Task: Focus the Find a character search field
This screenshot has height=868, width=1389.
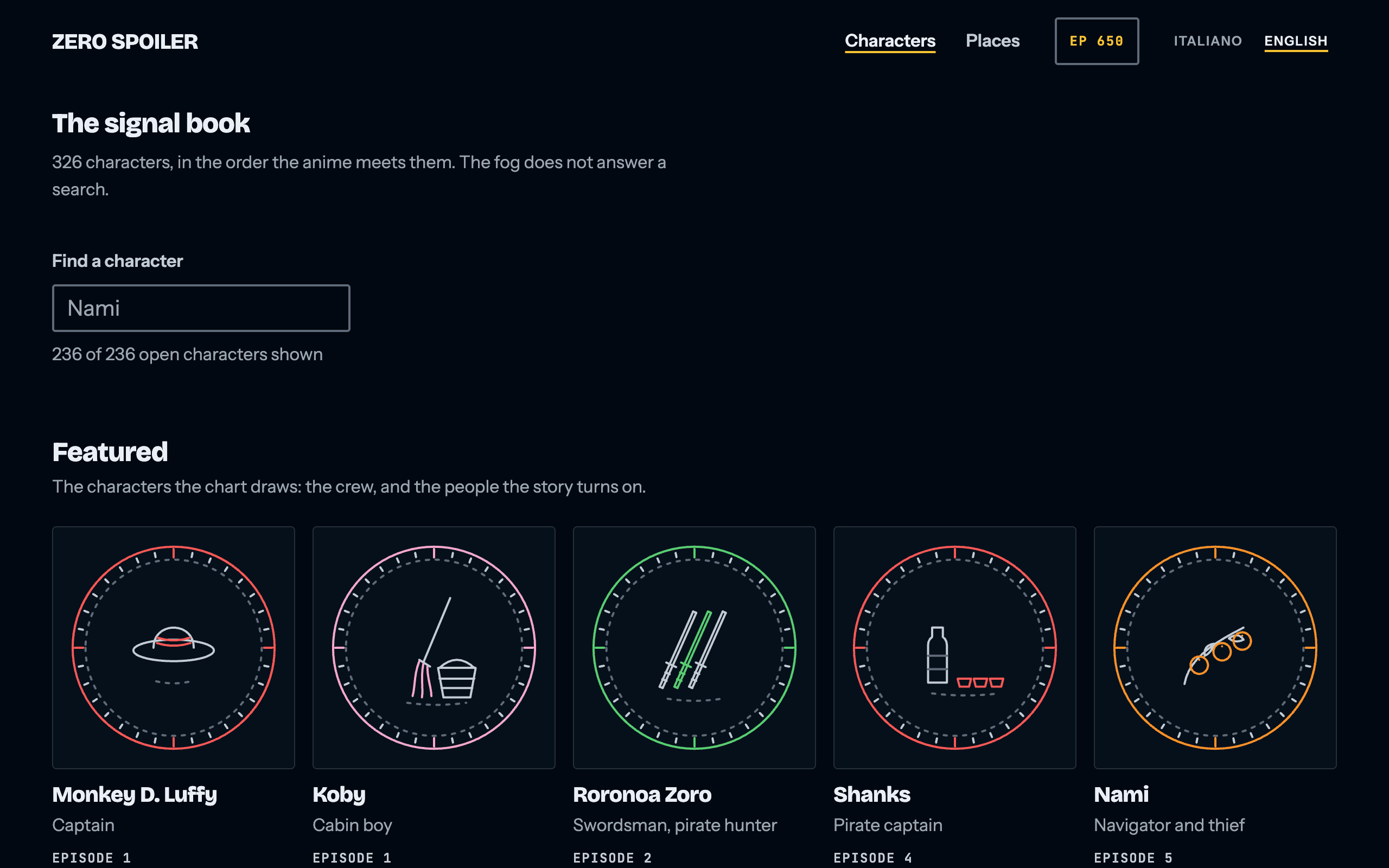Action: click(x=201, y=308)
